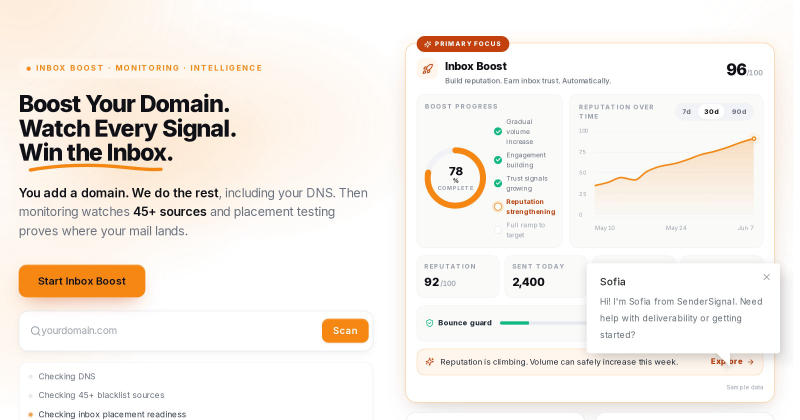
Task: Switch the chart range to 7d
Action: pos(687,112)
